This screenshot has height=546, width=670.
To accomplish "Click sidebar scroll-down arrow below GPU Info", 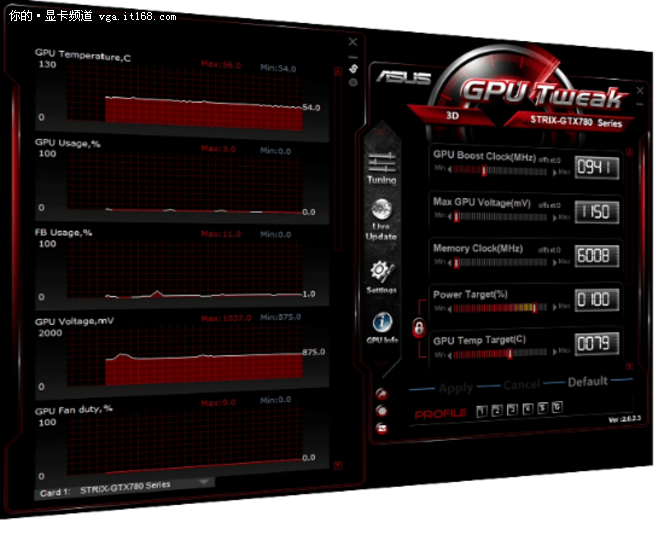I will click(x=381, y=364).
